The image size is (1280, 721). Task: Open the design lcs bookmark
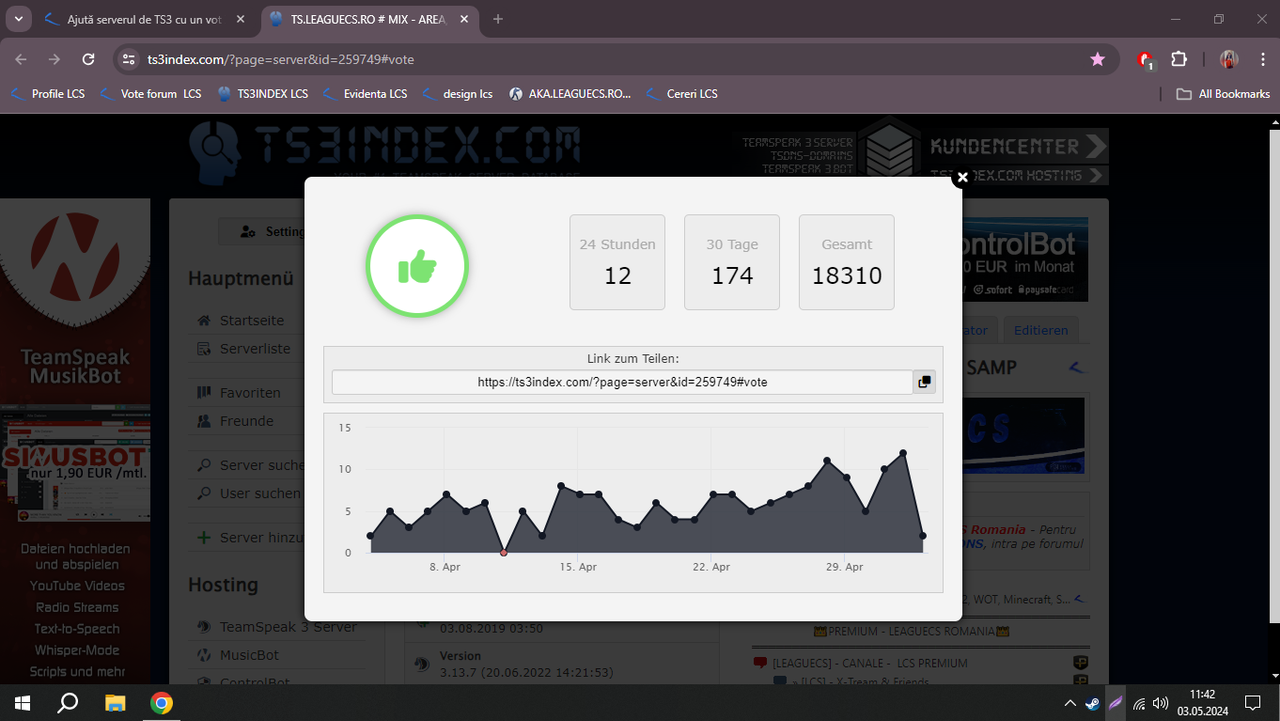[457, 93]
